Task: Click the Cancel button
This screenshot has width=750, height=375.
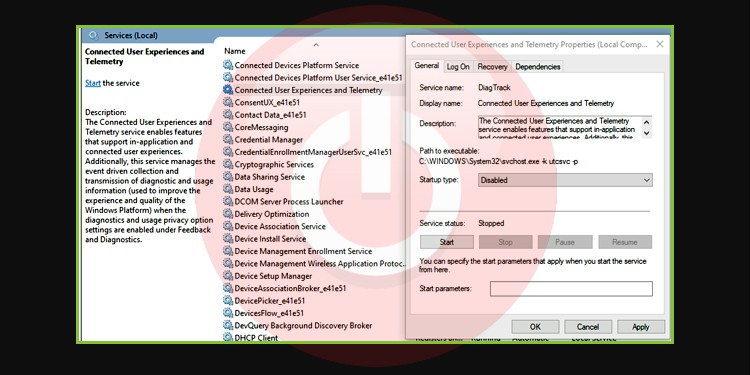Action: coord(588,327)
